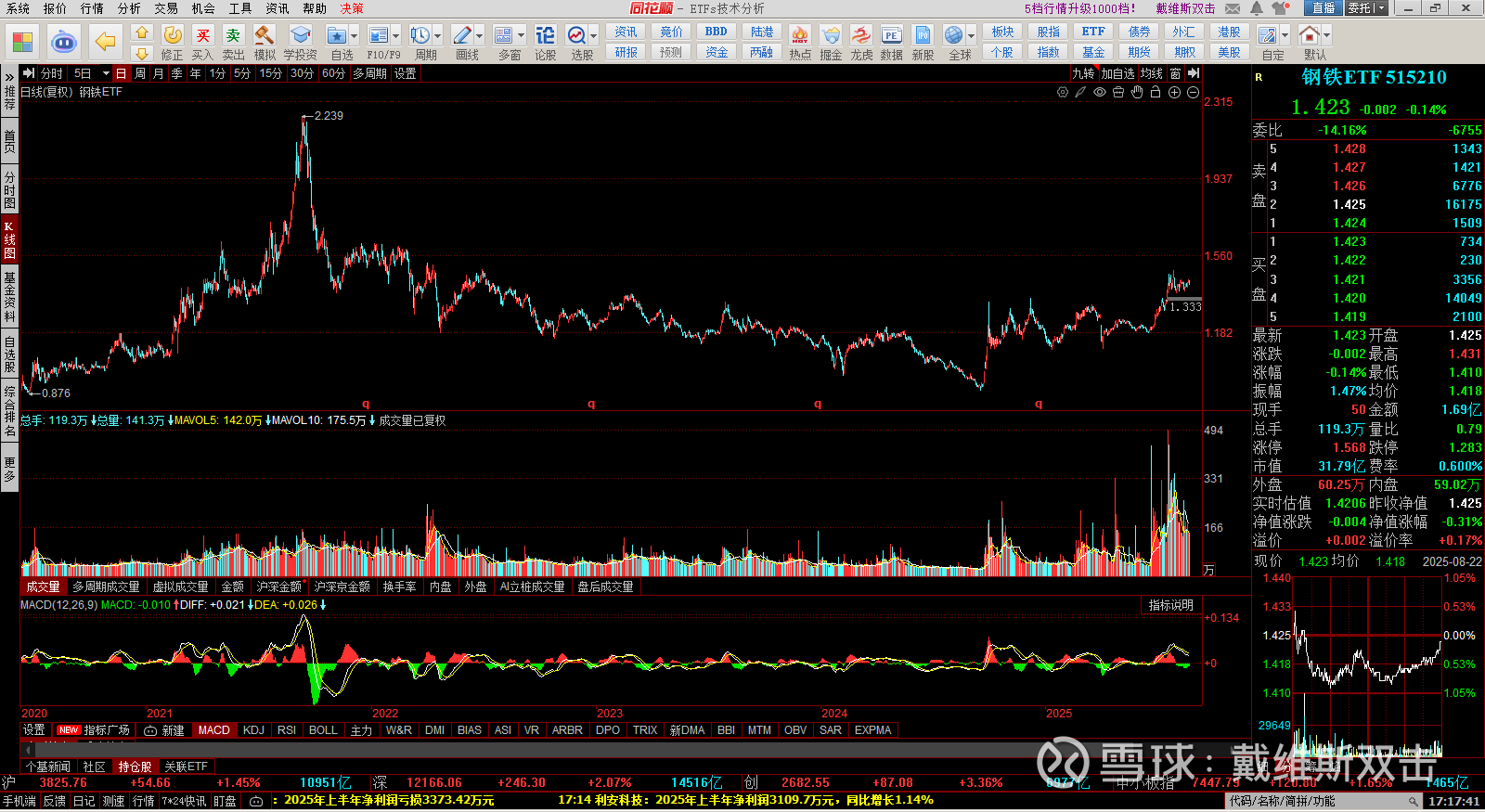Open the 关联ETF bottom tab
1485x812 pixels.
186,767
